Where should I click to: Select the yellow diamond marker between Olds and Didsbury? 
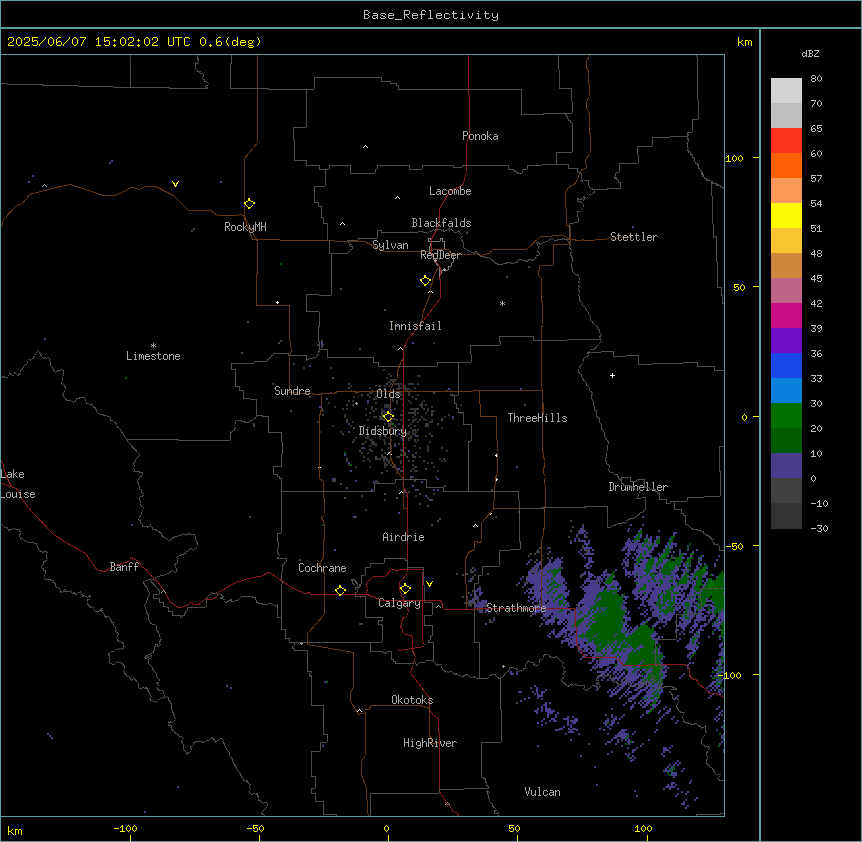388,417
